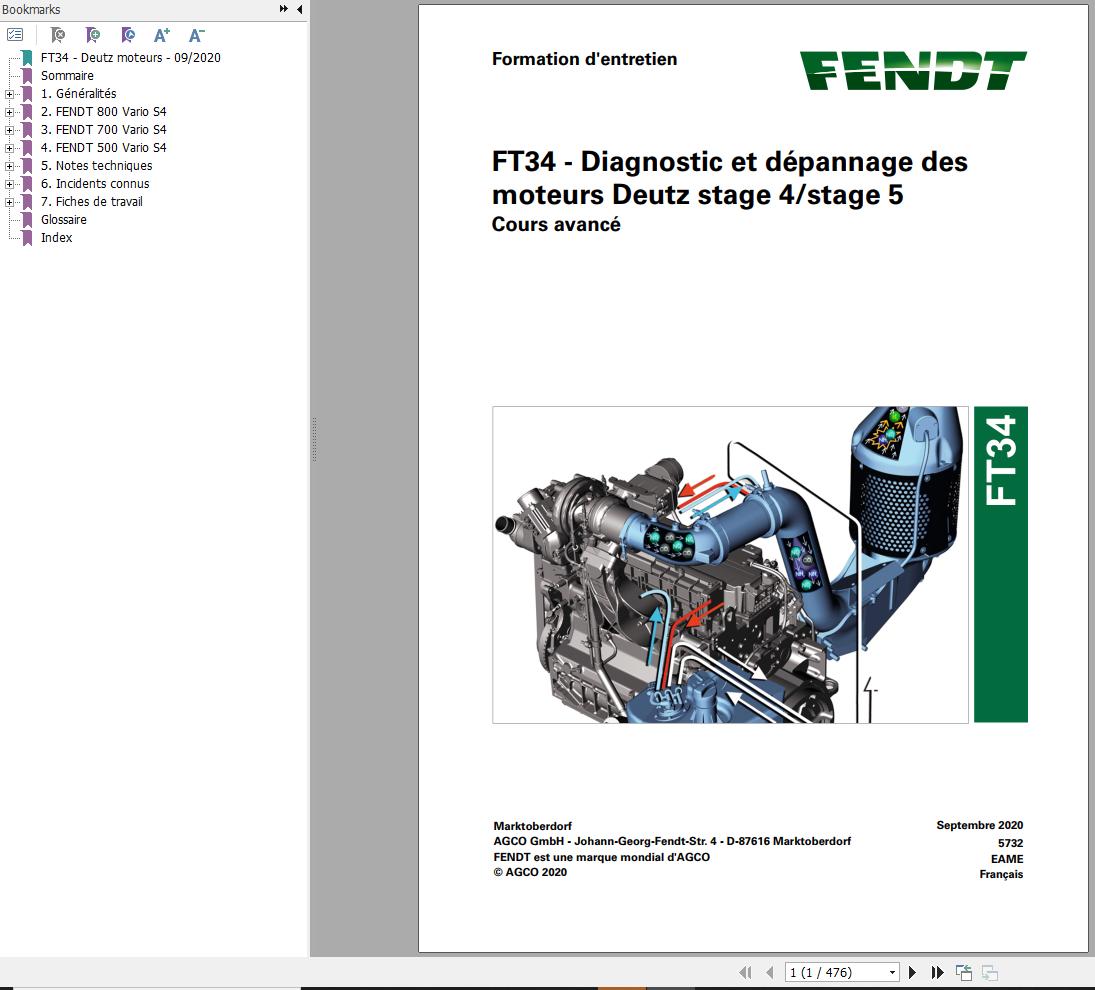
Task: Expand the 4. FENDT 500 Vario S4 bookmark
Action: coord(9,148)
